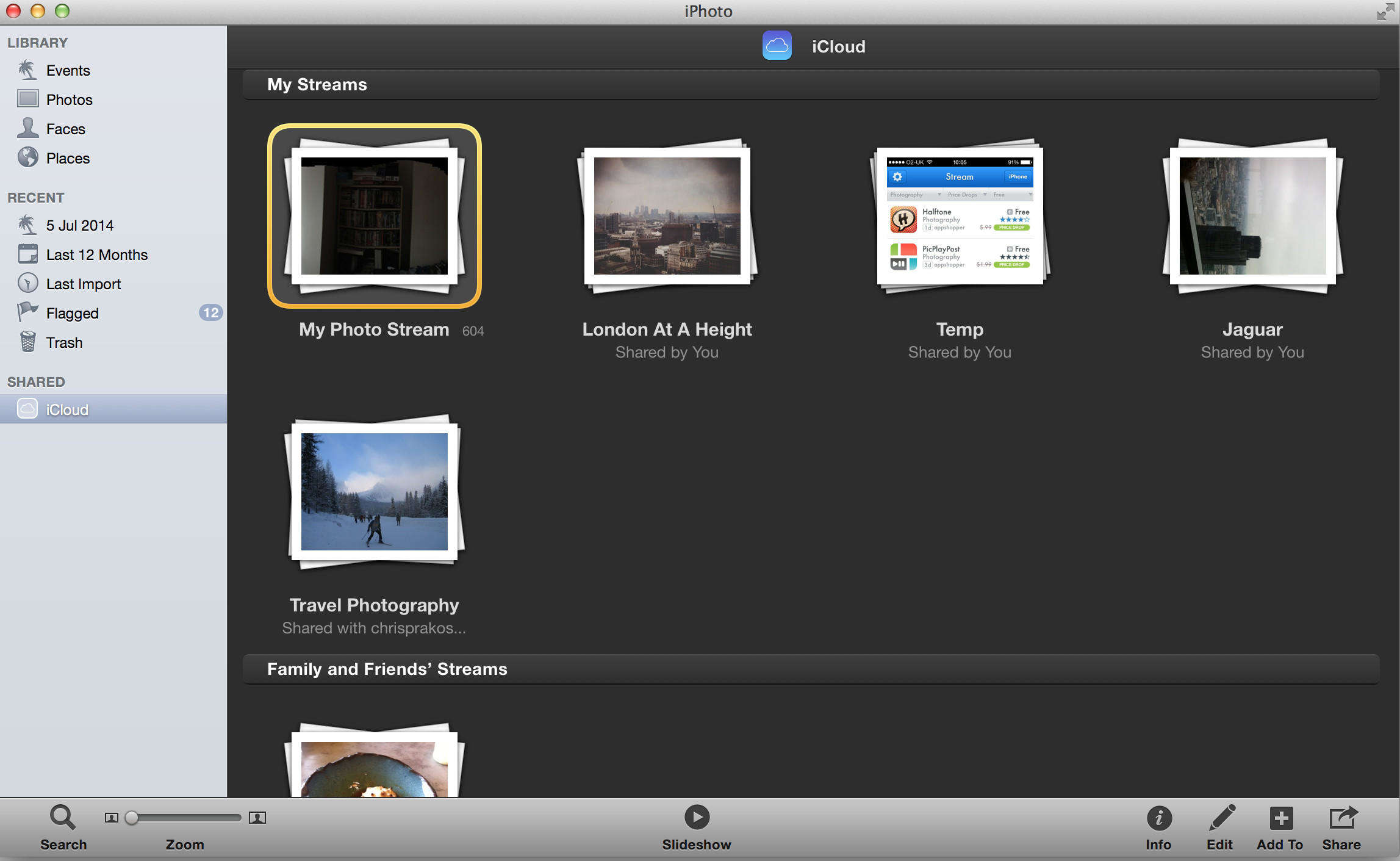This screenshot has height=861, width=1400.
Task: Select Photos from the Library section
Action: click(70, 99)
